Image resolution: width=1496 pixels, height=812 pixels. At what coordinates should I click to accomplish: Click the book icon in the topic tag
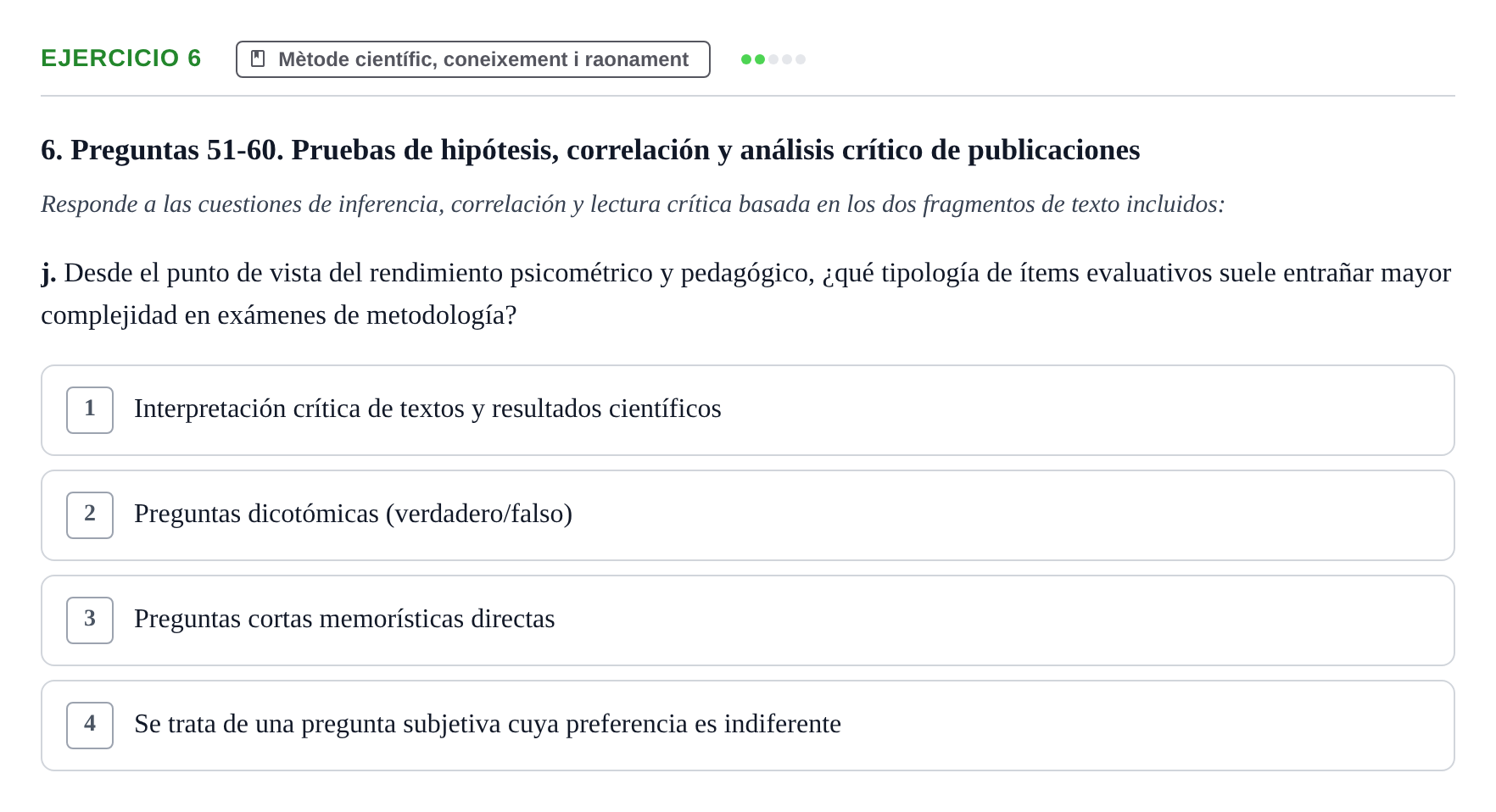[258, 59]
